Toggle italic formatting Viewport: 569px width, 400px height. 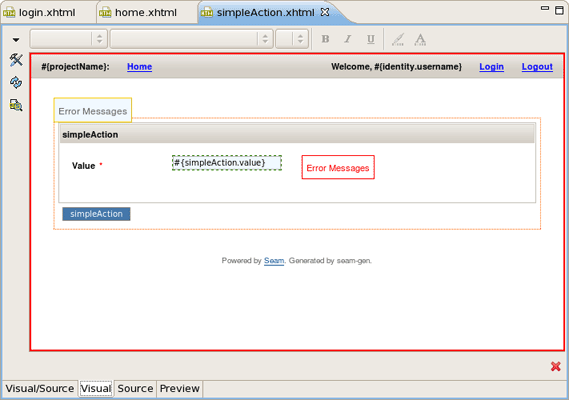click(348, 39)
